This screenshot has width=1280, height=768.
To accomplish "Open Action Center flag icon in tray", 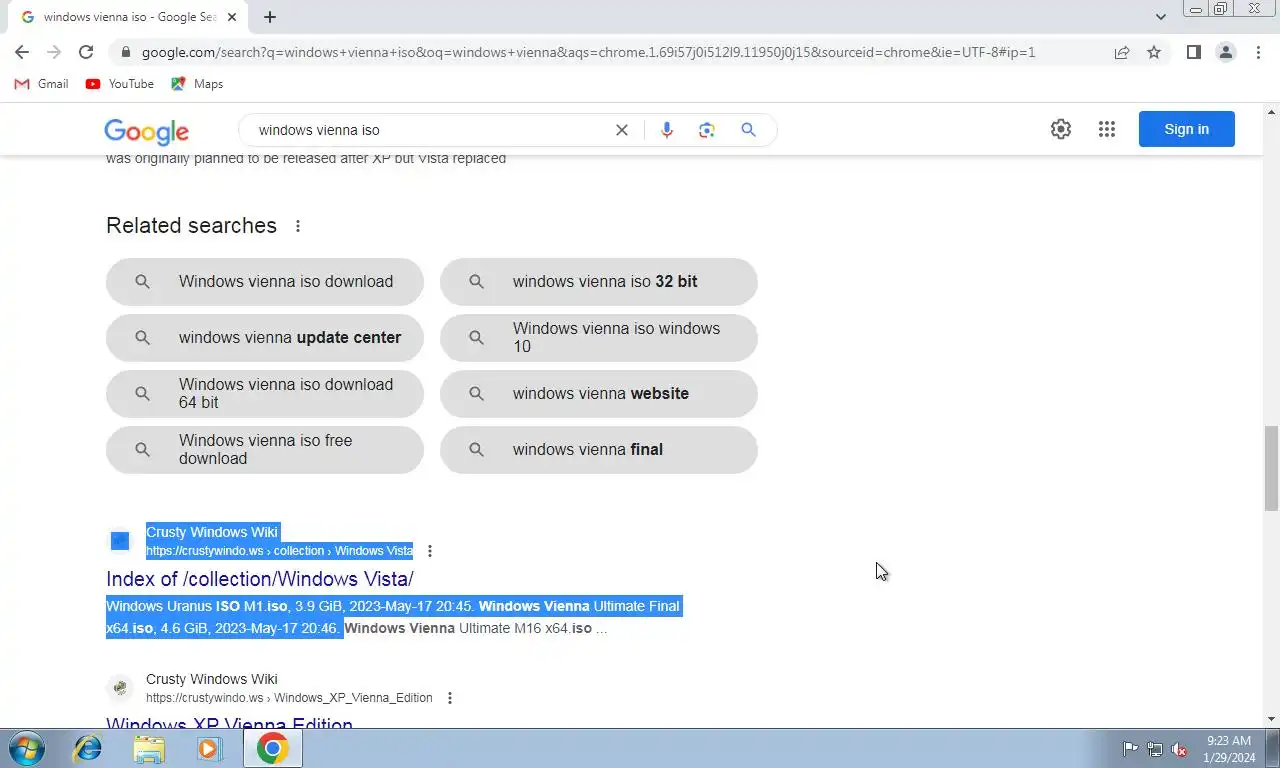I will [1130, 748].
